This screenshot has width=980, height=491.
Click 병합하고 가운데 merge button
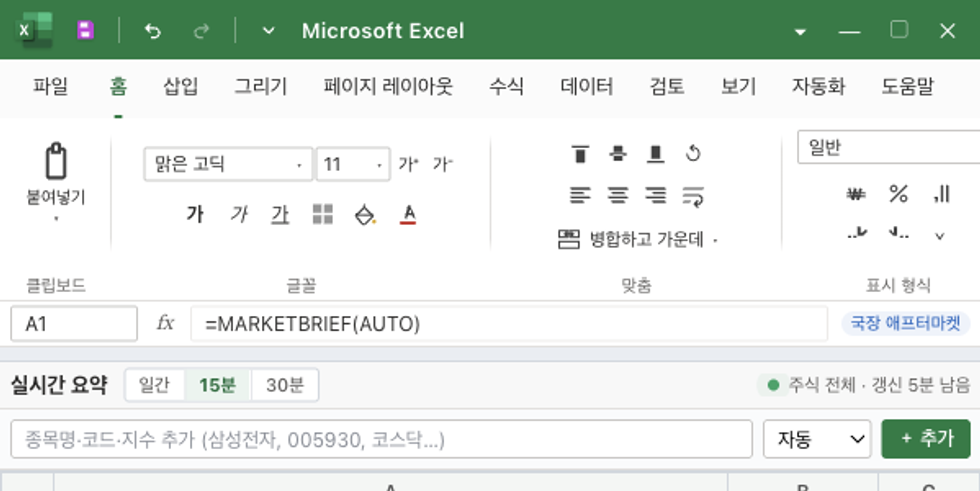tap(631, 239)
